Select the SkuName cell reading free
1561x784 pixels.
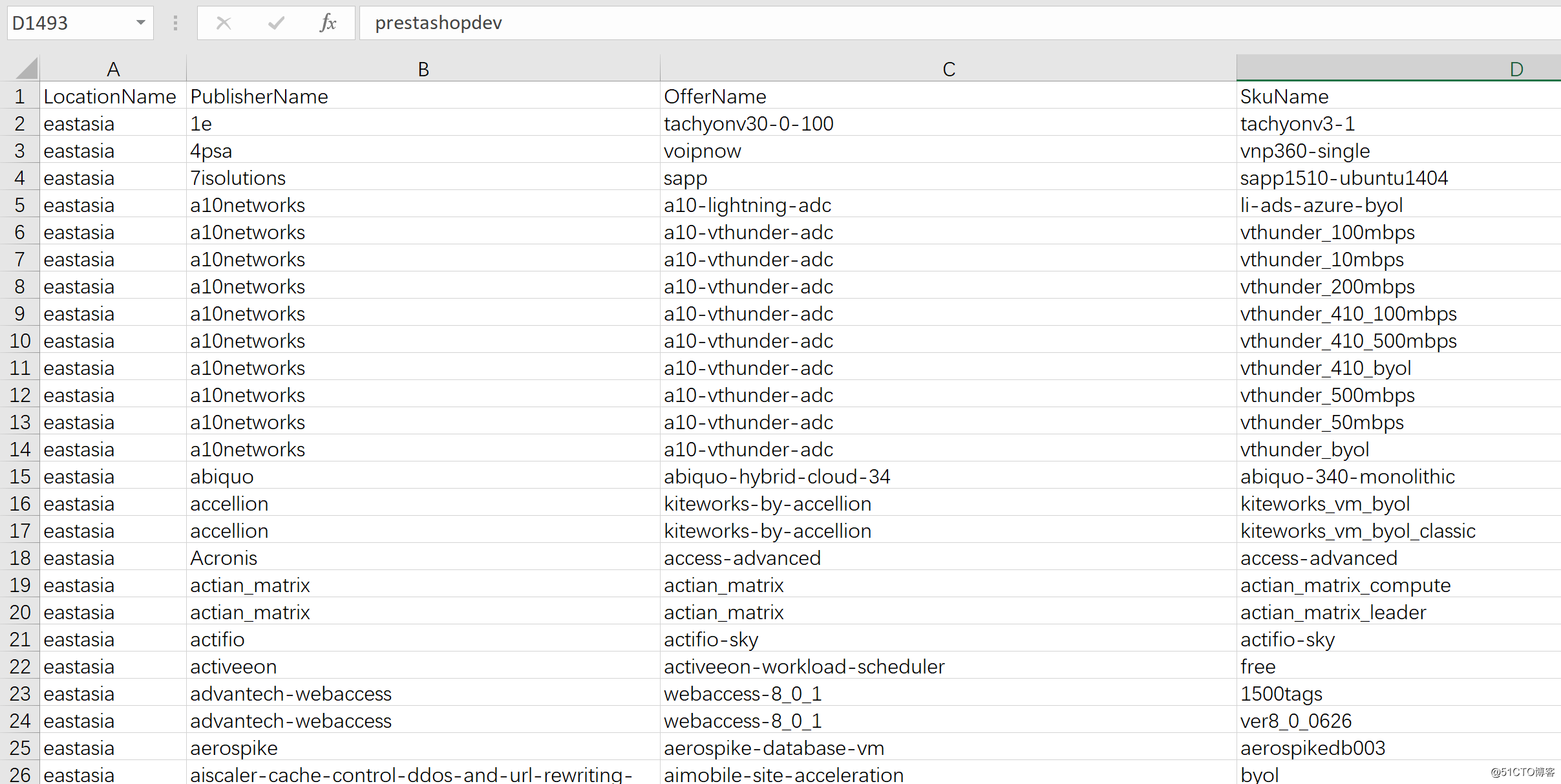1399,666
